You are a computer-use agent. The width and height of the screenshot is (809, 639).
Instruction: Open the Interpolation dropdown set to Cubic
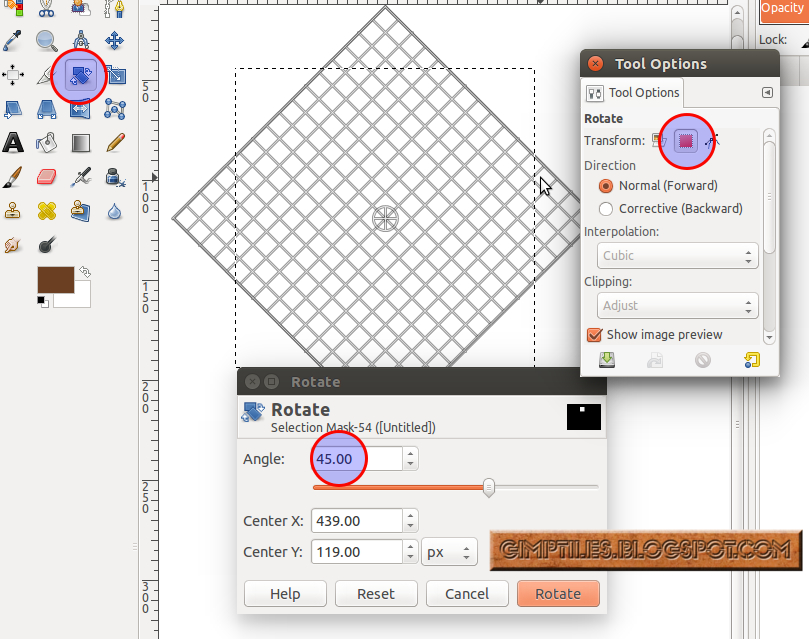point(677,255)
